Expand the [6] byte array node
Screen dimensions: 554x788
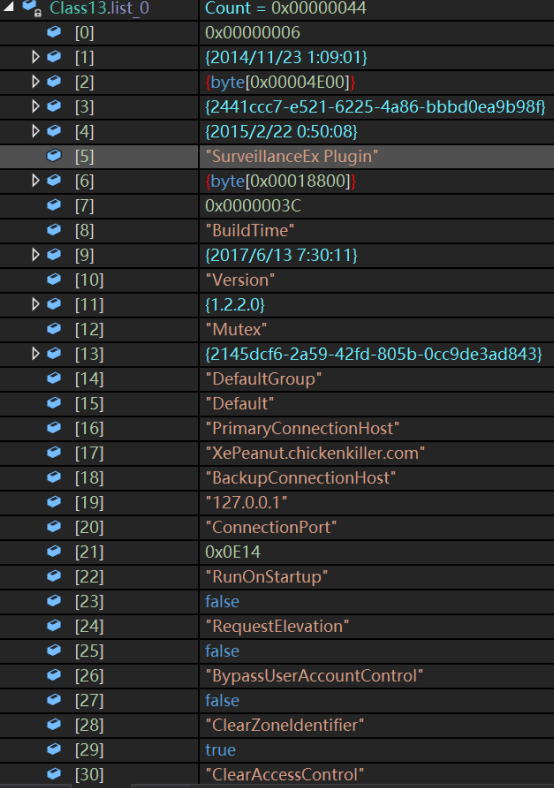tap(35, 180)
